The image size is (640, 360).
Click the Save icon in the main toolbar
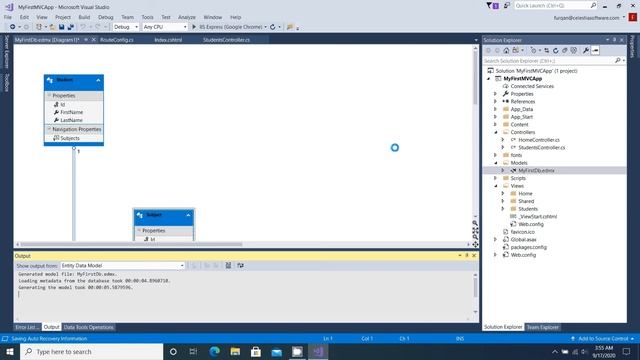click(61, 27)
